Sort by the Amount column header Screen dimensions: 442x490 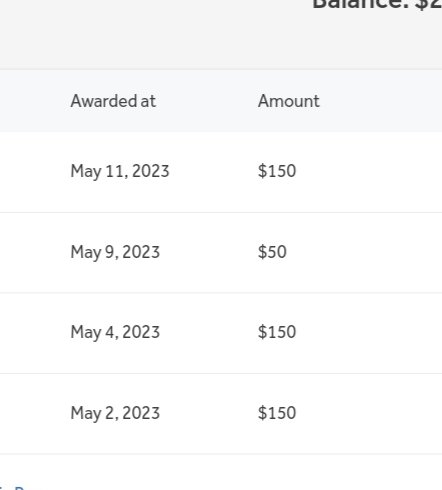coord(289,101)
